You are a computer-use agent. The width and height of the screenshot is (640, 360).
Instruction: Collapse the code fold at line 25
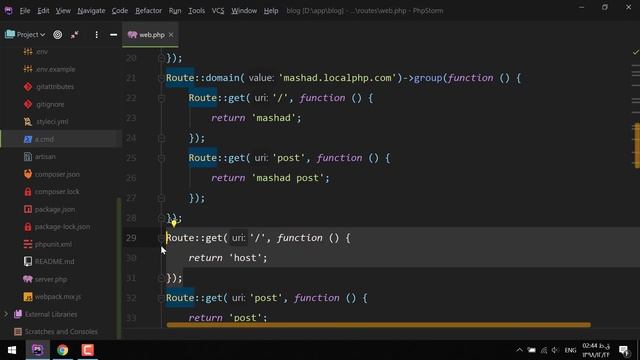(x=161, y=158)
